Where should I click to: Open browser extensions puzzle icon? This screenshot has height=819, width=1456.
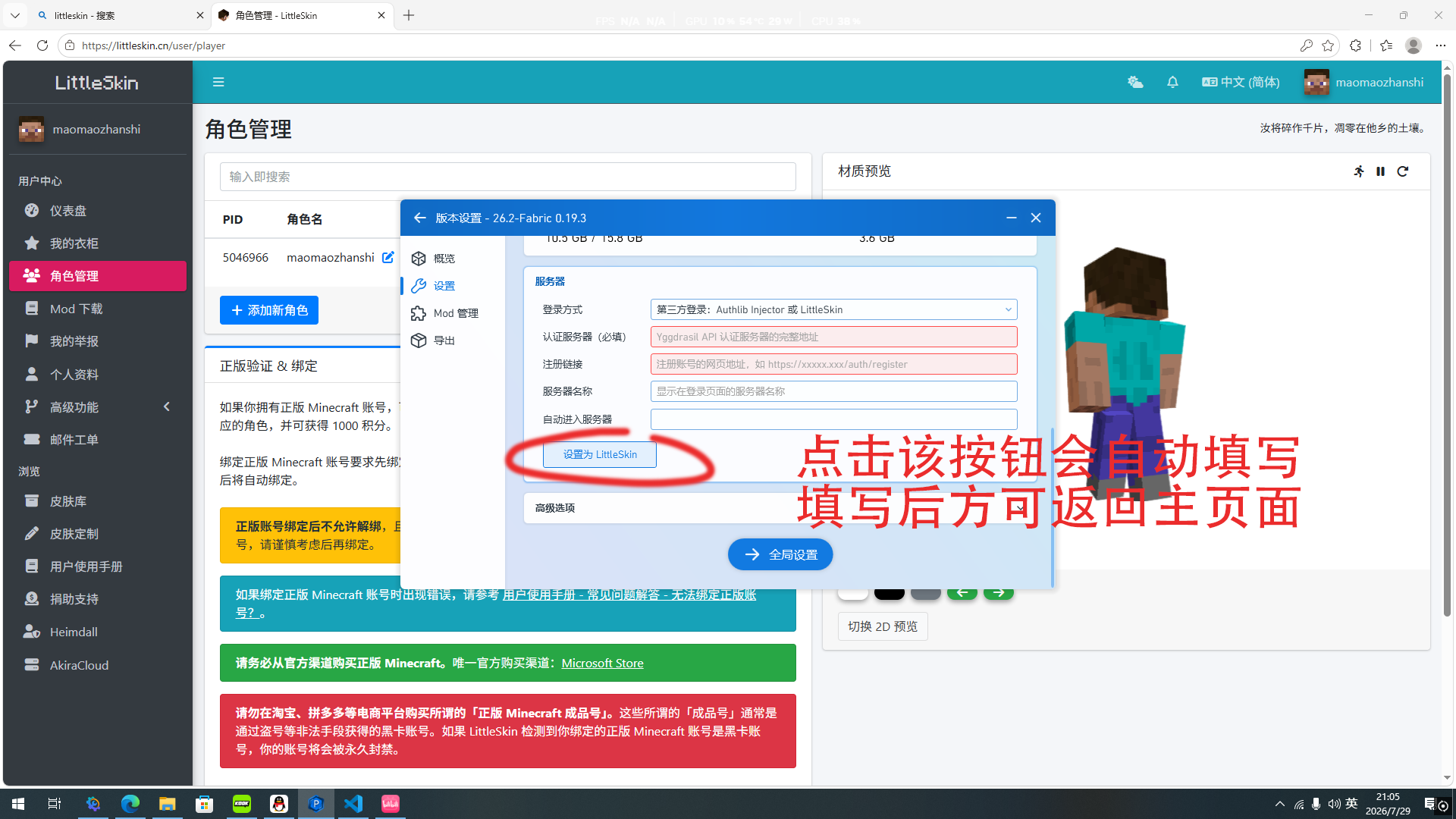1355,45
